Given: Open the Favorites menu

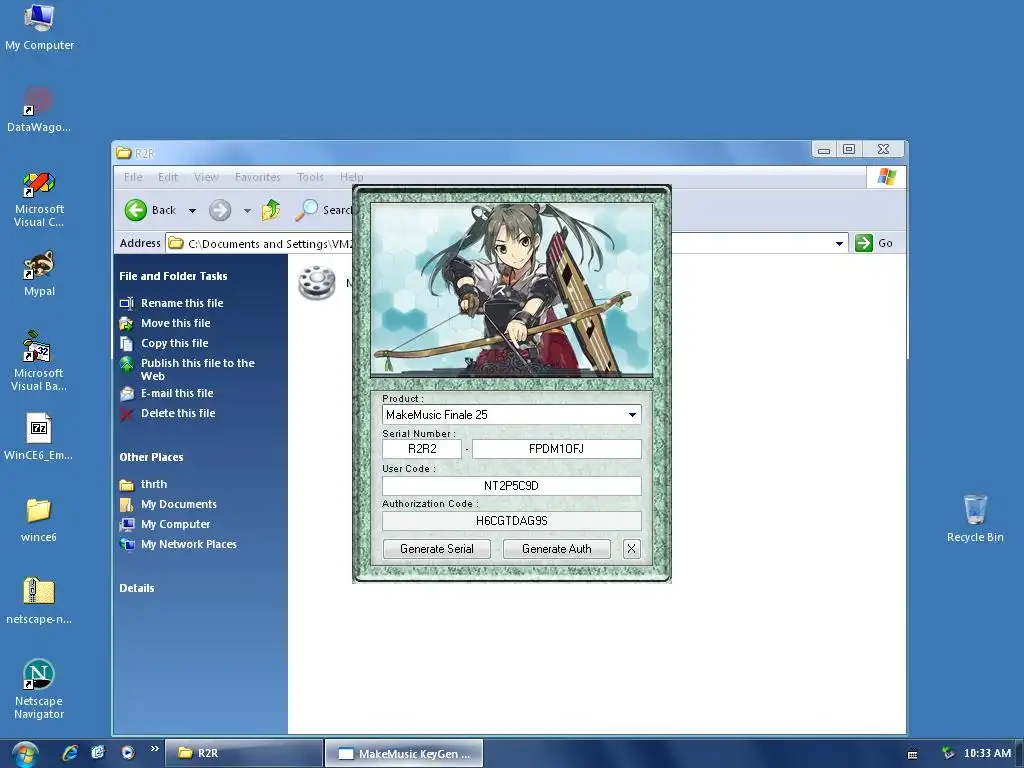Looking at the screenshot, I should pyautogui.click(x=257, y=177).
